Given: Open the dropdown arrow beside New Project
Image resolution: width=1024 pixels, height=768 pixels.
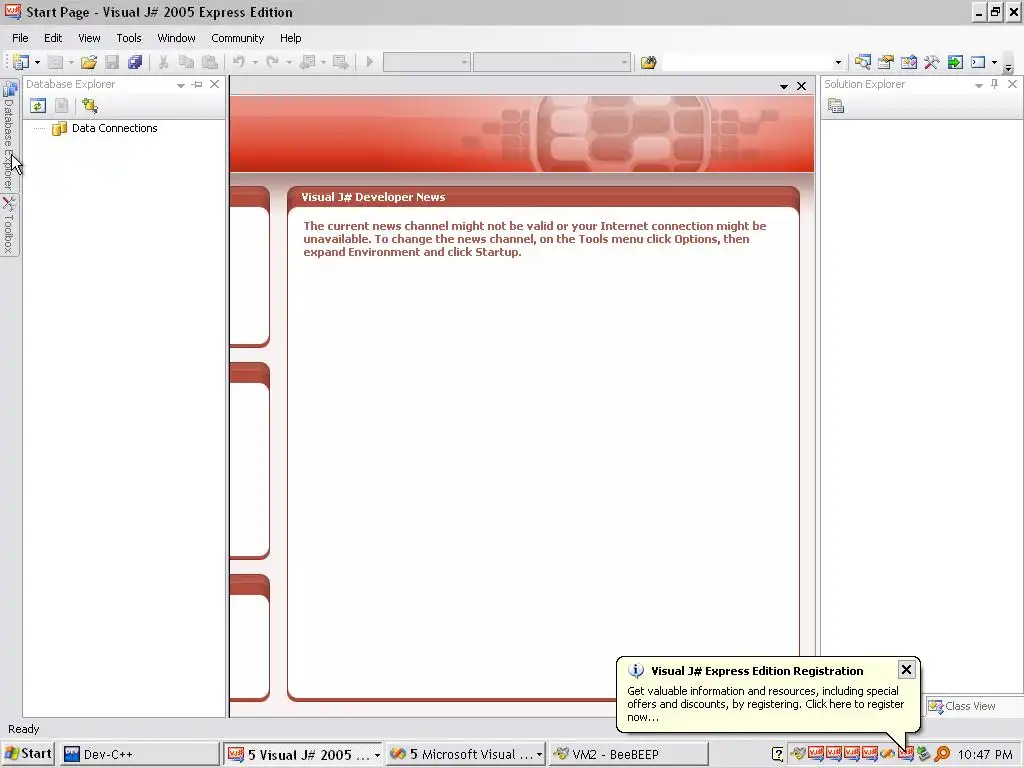Looking at the screenshot, I should (x=37, y=62).
